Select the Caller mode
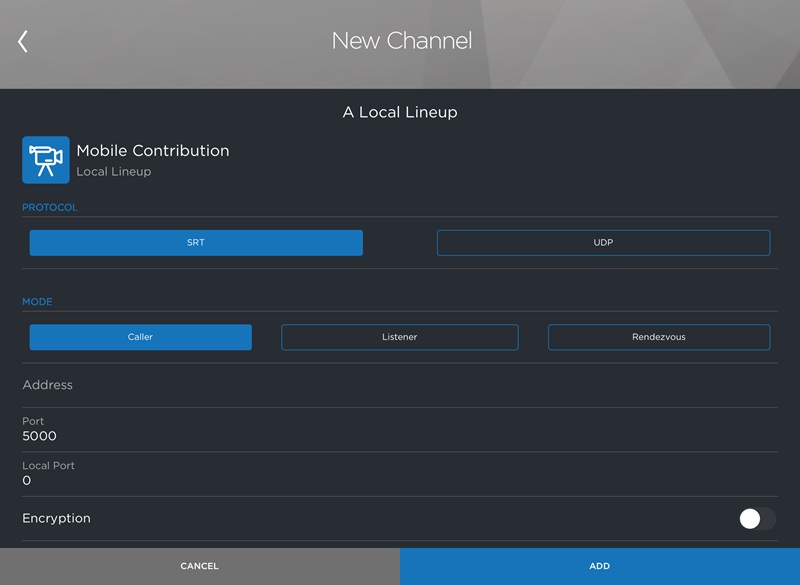Screen dimensions: 800x585 point(140,337)
